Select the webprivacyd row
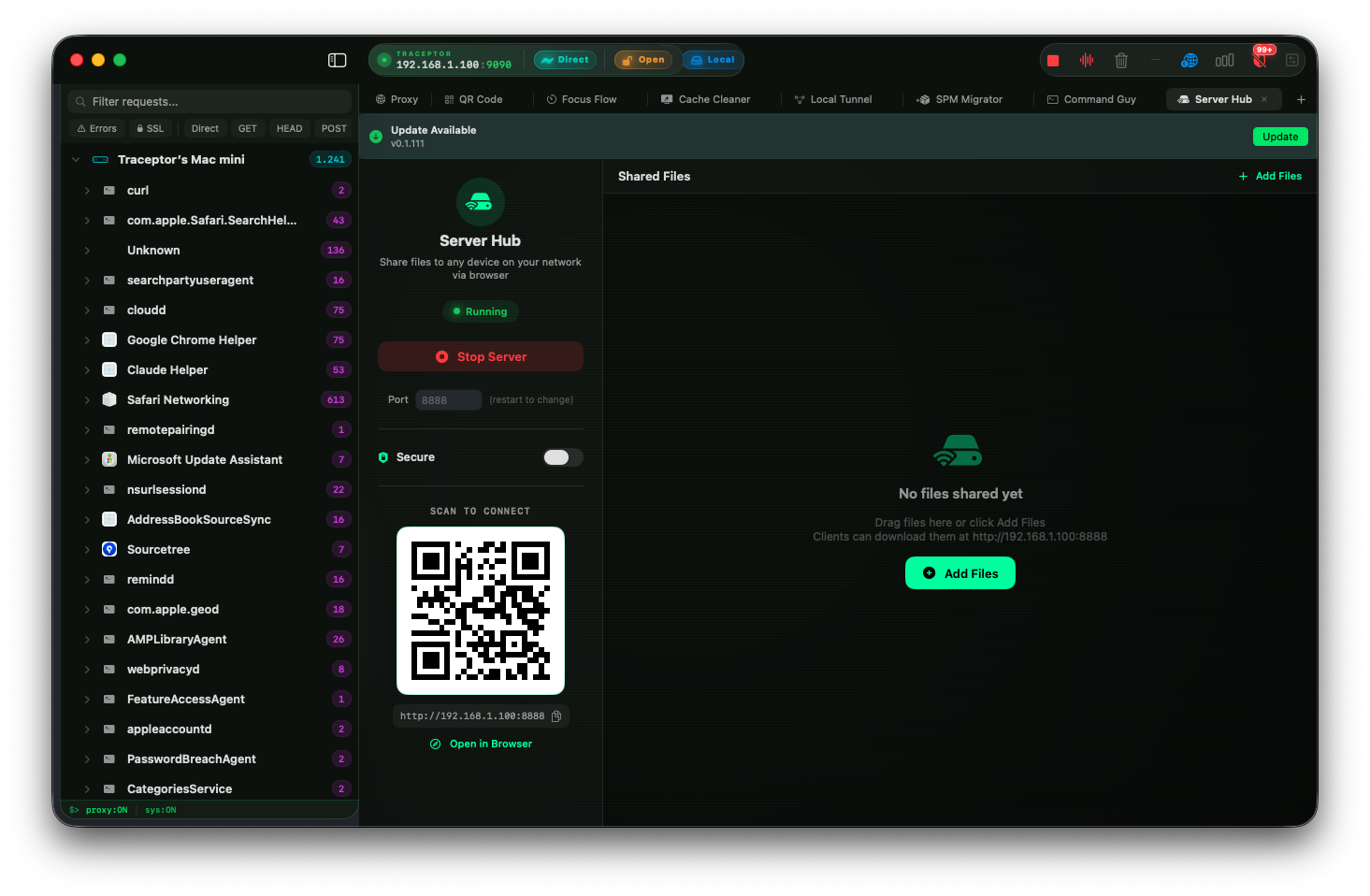1370x896 pixels. pos(209,670)
